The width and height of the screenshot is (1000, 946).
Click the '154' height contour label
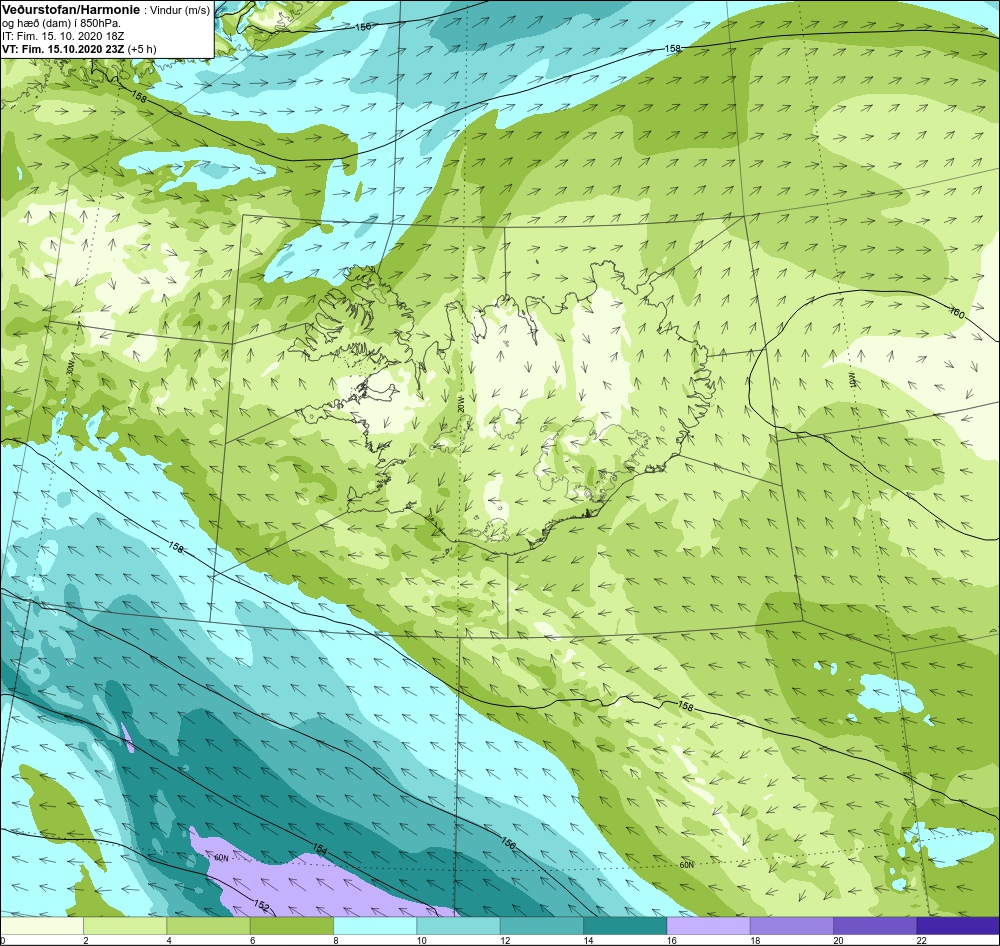click(x=320, y=848)
